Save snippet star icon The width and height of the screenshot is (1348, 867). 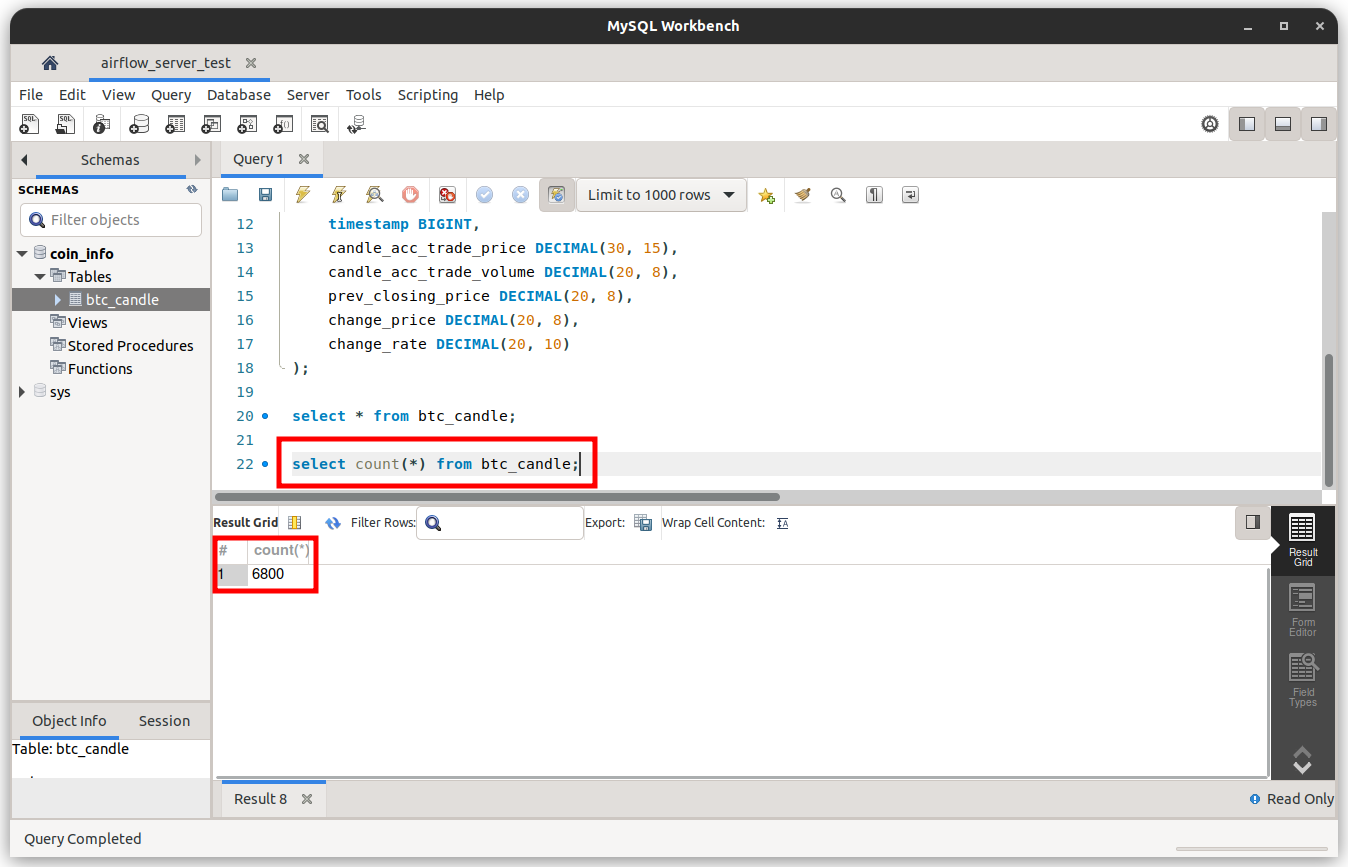pos(766,195)
